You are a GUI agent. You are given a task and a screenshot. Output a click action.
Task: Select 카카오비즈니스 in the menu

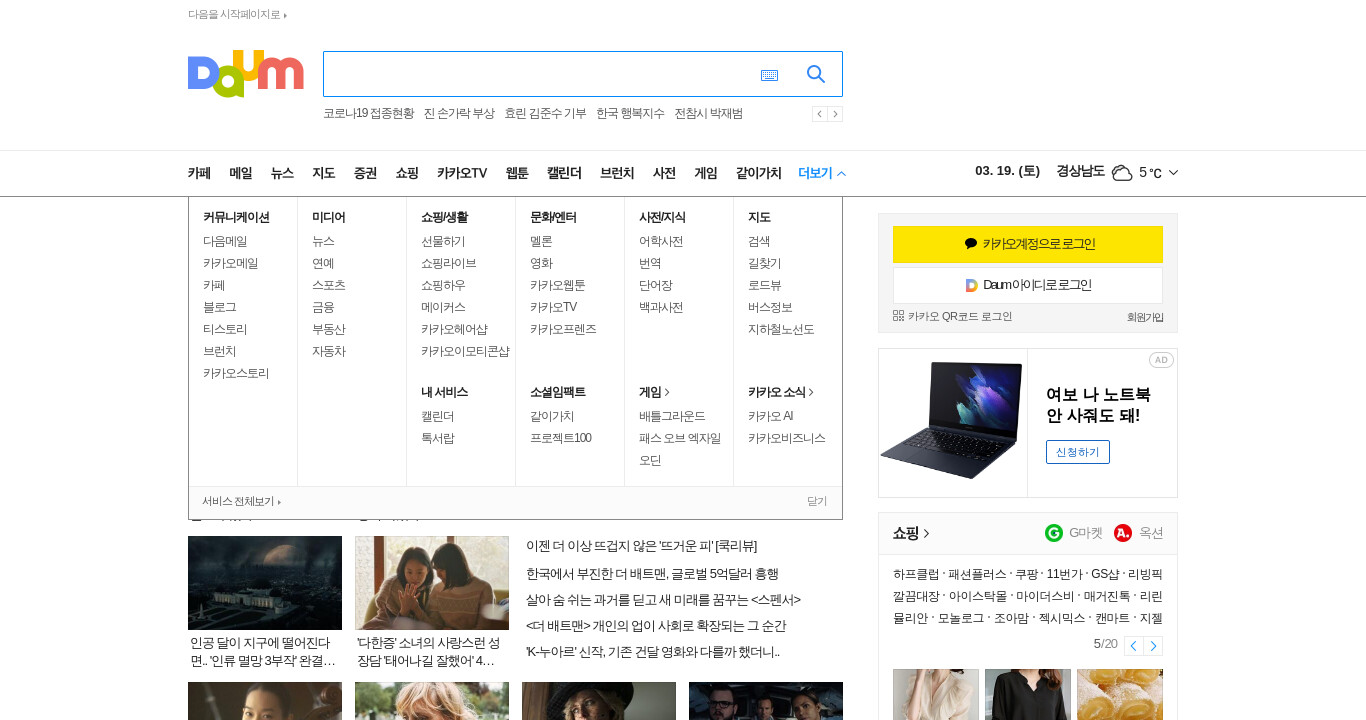tap(787, 438)
